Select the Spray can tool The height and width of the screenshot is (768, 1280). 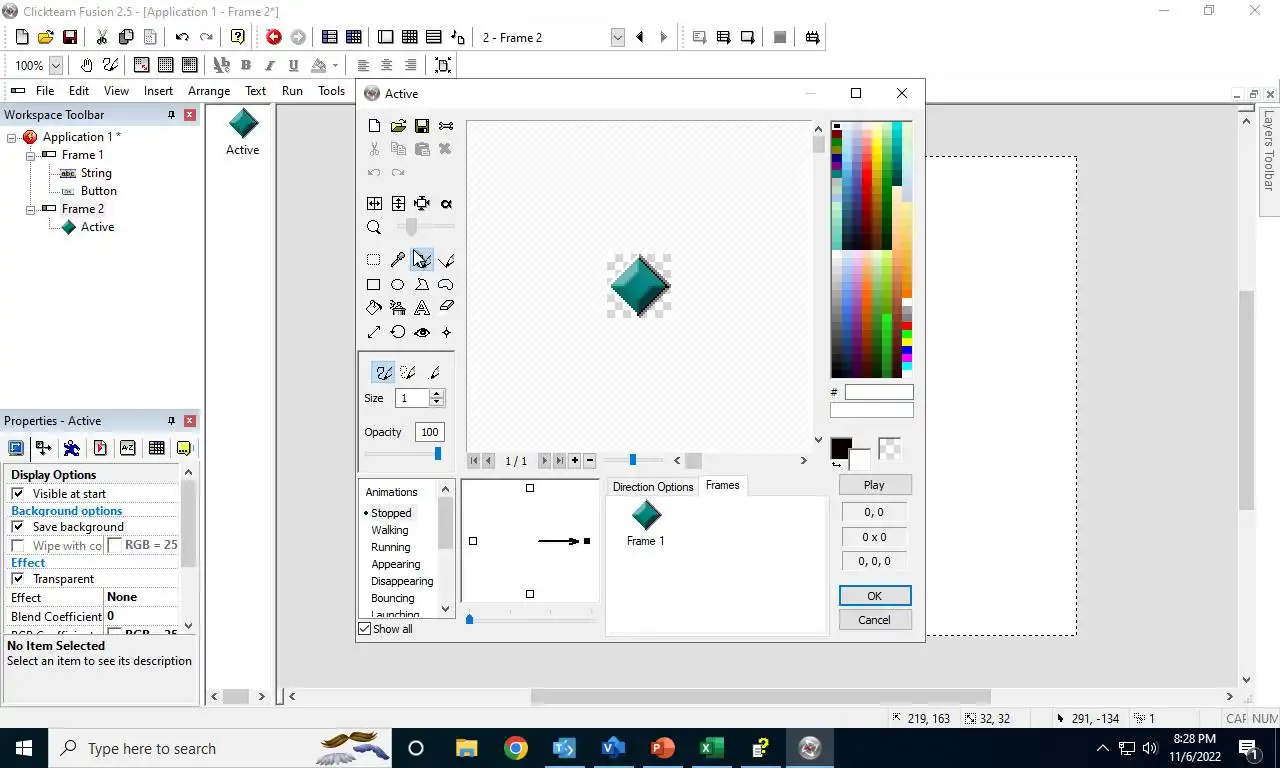(x=398, y=308)
